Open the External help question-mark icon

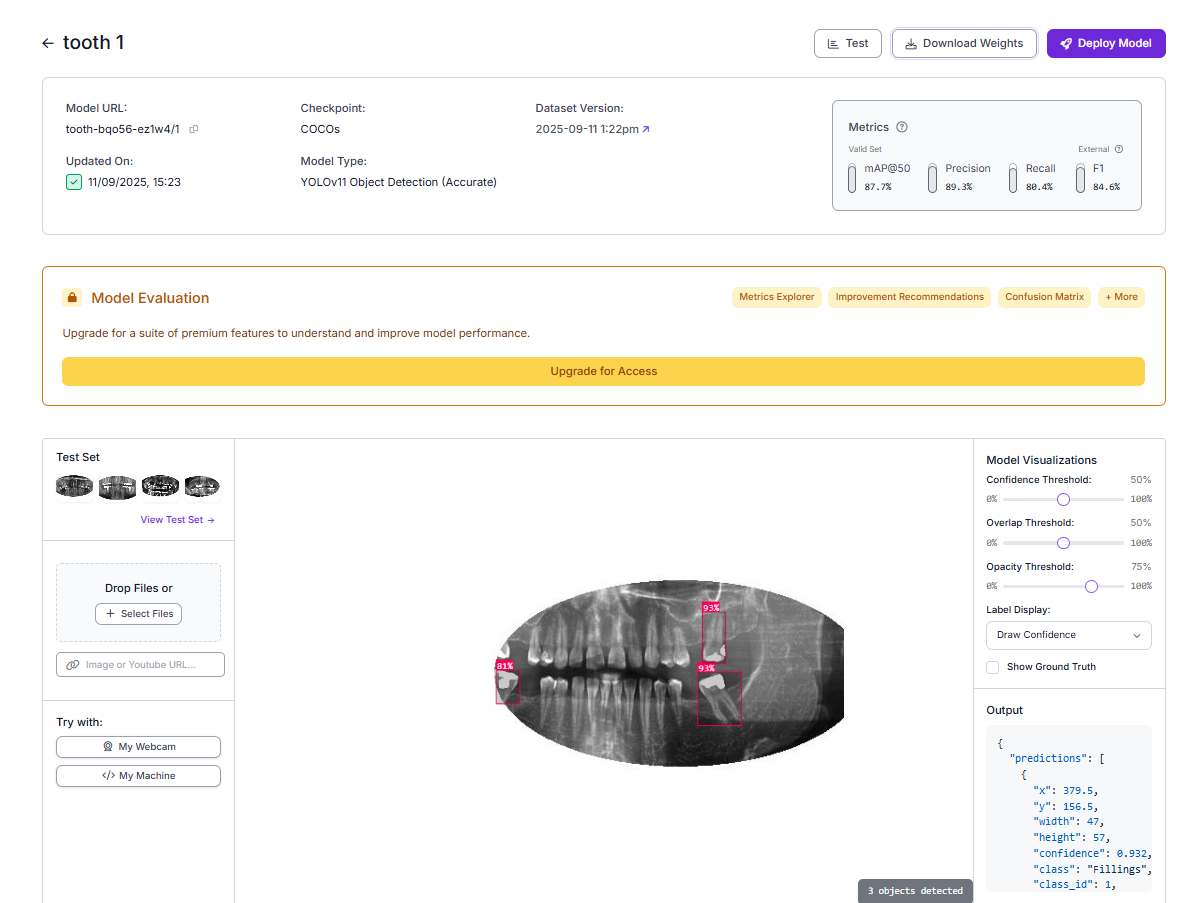(x=1118, y=149)
